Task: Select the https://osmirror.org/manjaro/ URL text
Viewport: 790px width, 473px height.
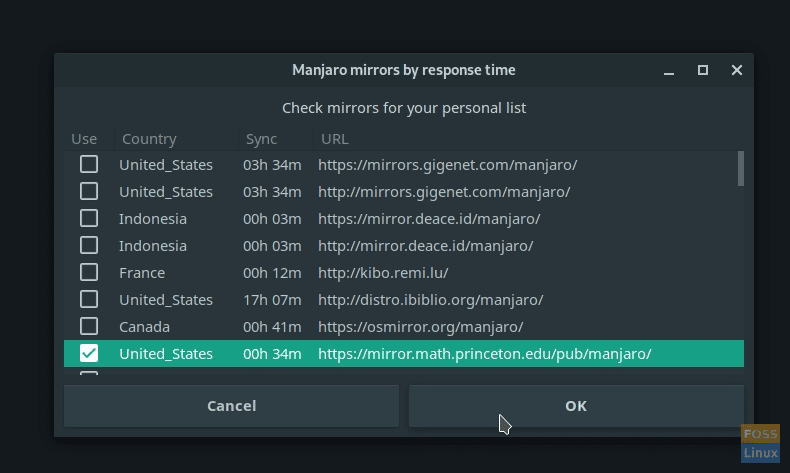Action: click(x=420, y=326)
